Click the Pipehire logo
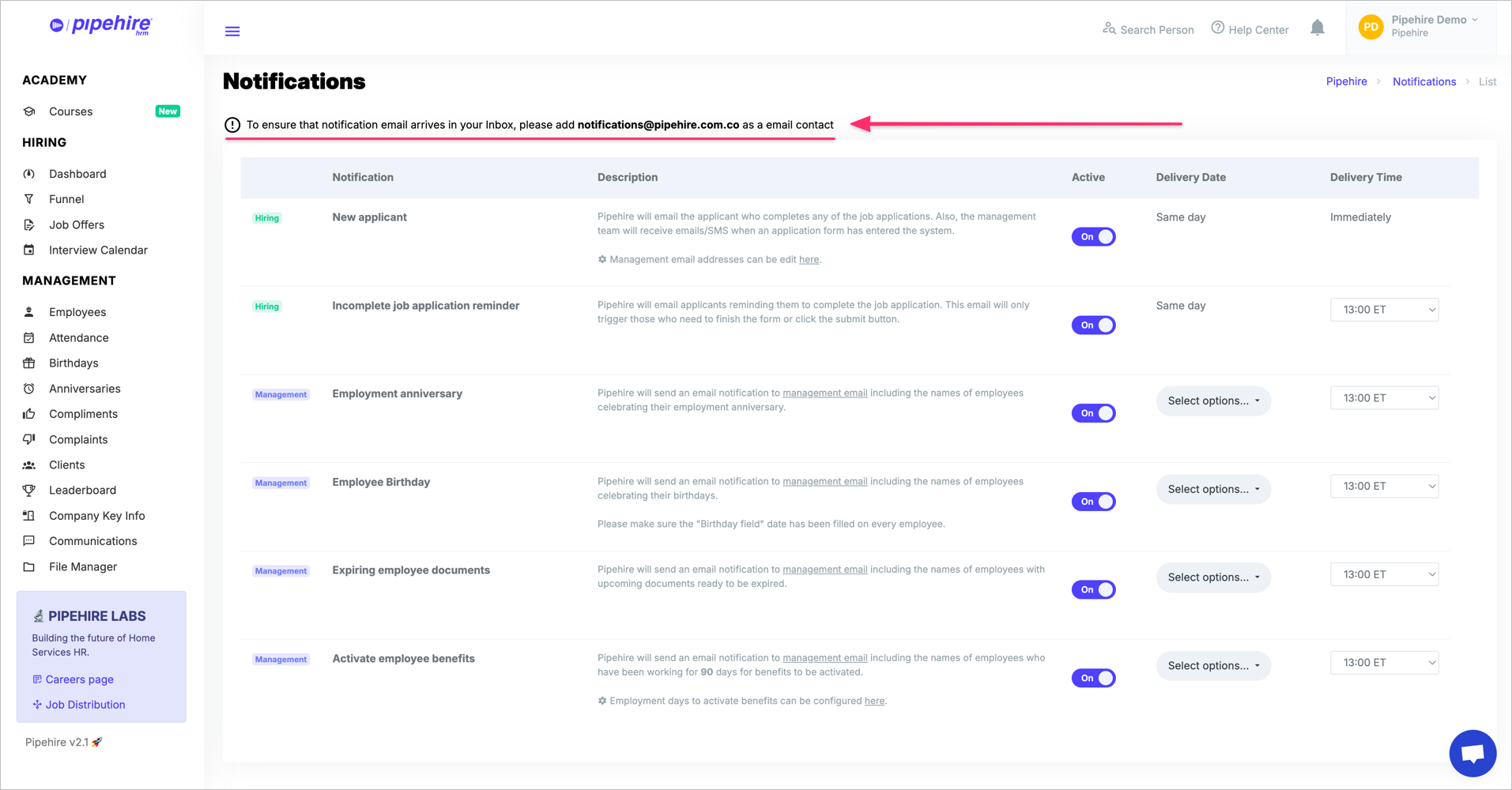Image resolution: width=1512 pixels, height=790 pixels. tap(101, 25)
